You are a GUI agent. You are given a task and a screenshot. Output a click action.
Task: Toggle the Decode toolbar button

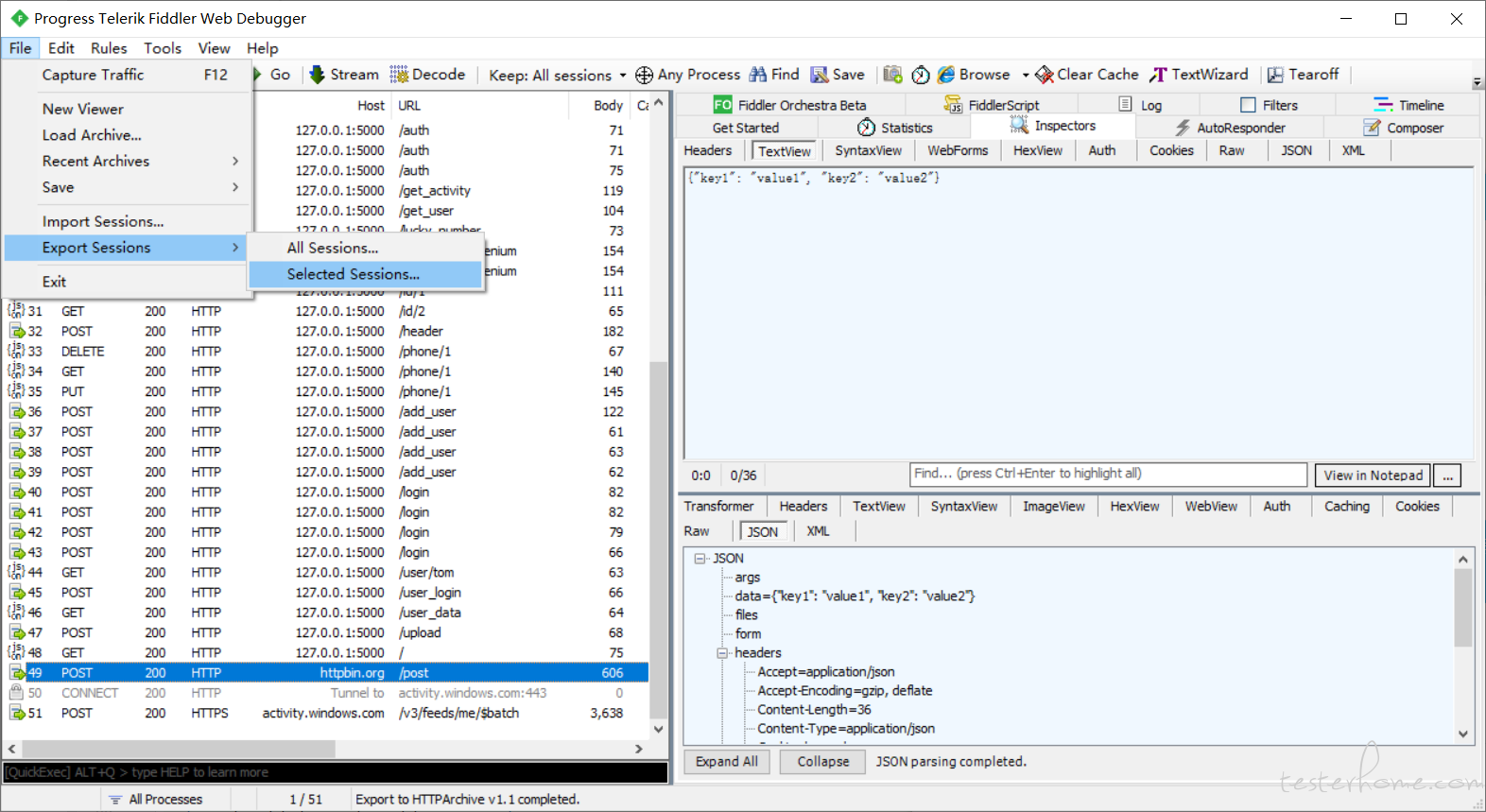tap(427, 75)
